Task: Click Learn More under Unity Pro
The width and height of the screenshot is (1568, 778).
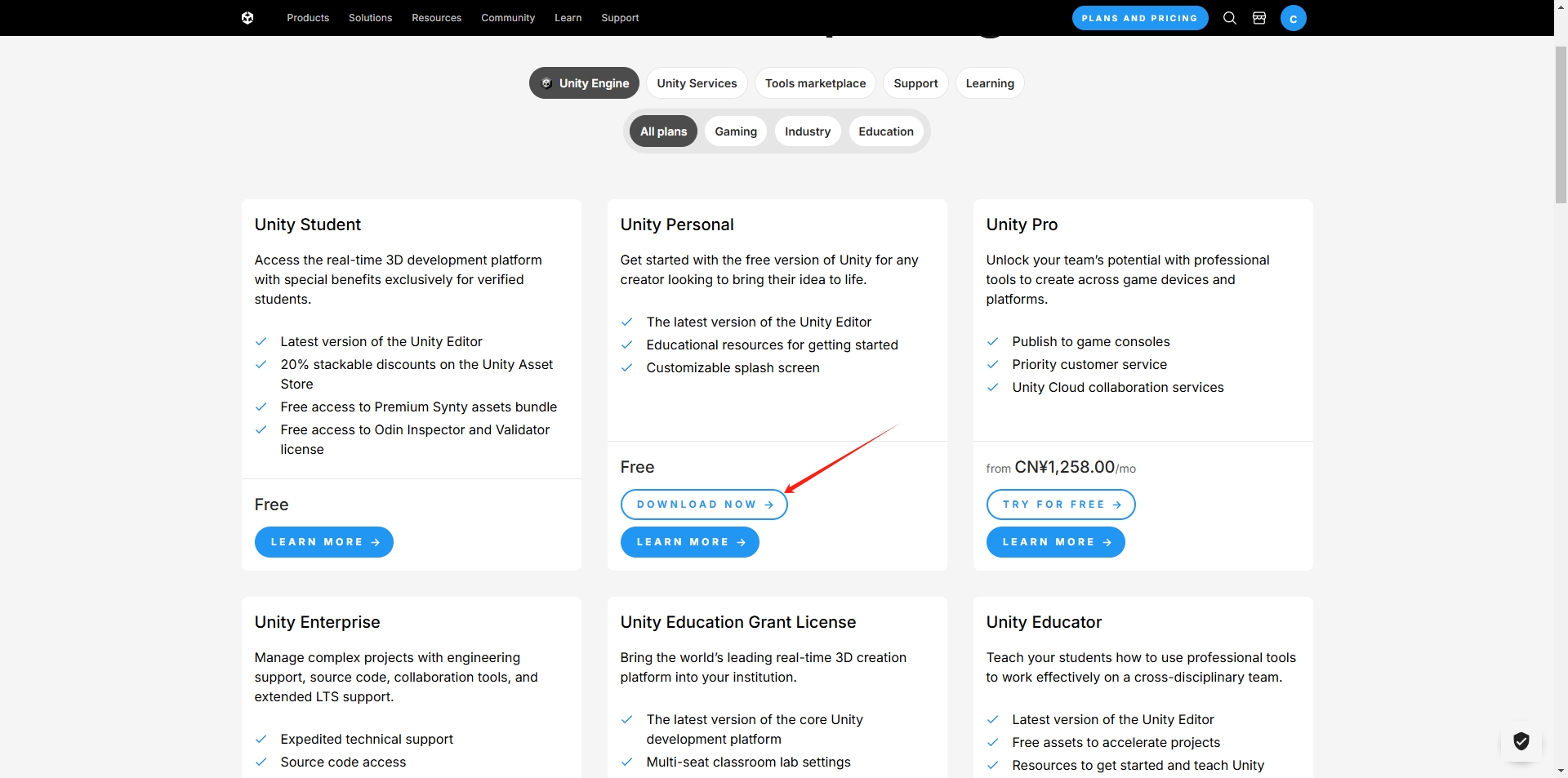Action: 1056,542
